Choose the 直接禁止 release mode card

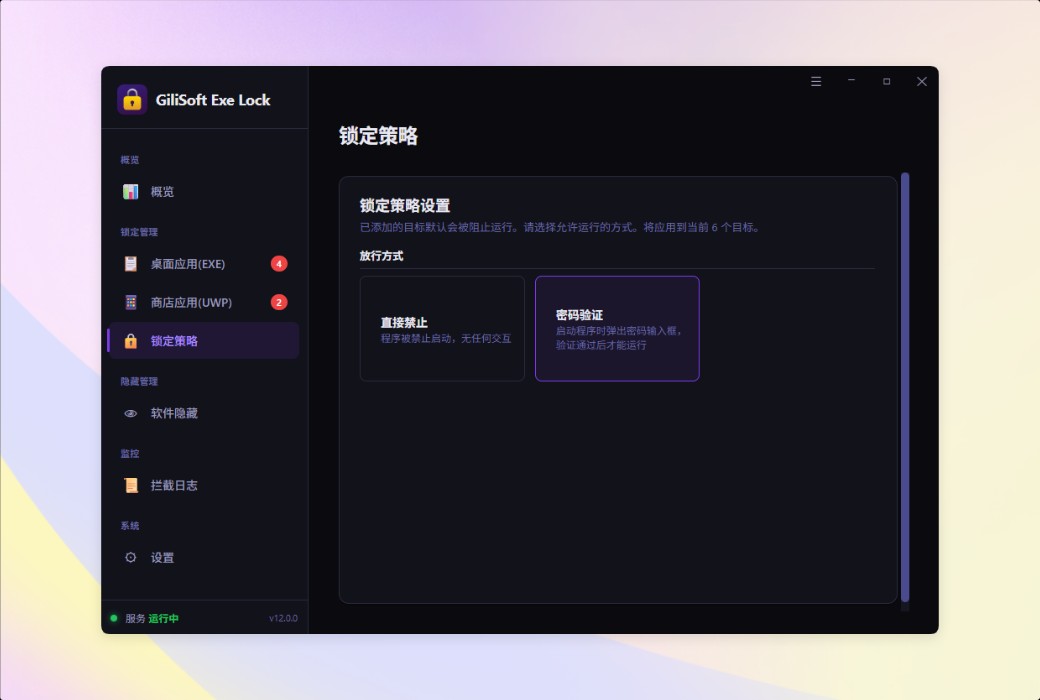[442, 329]
